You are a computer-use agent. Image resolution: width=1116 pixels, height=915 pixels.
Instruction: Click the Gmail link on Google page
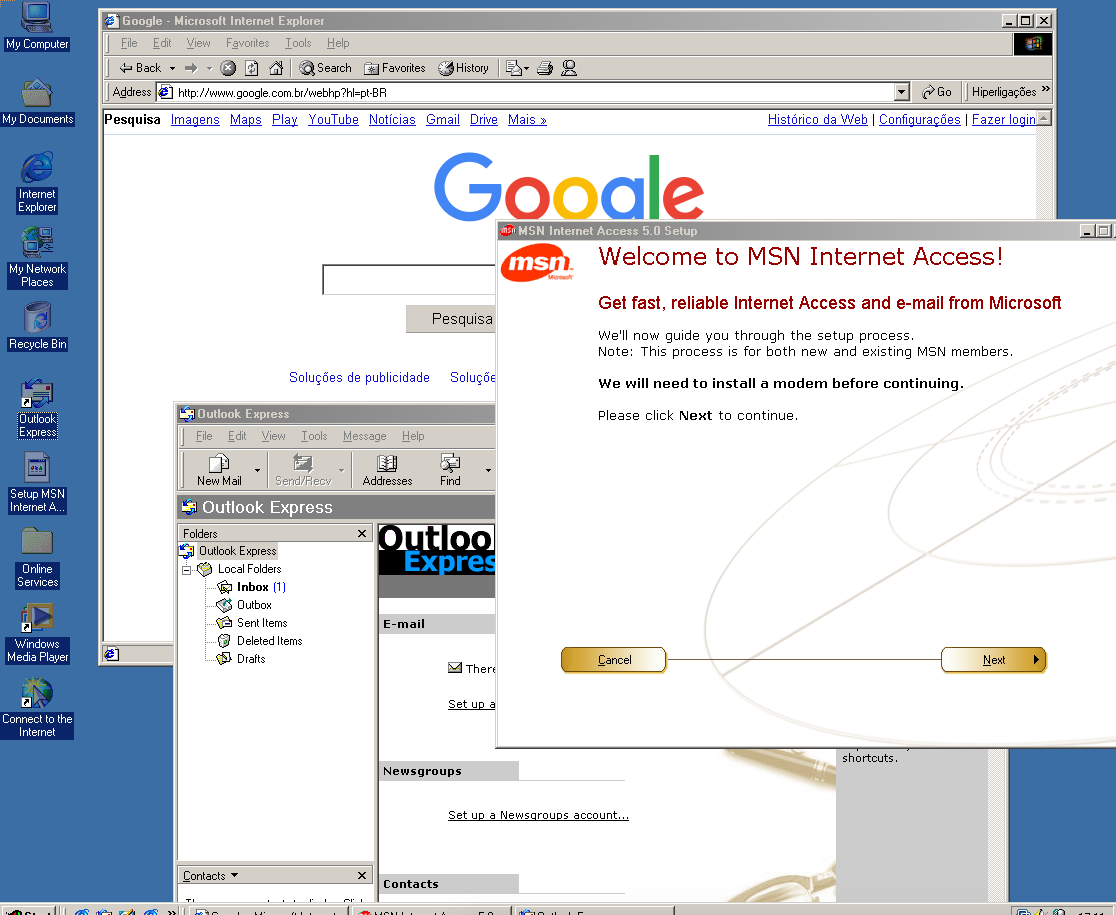[442, 119]
